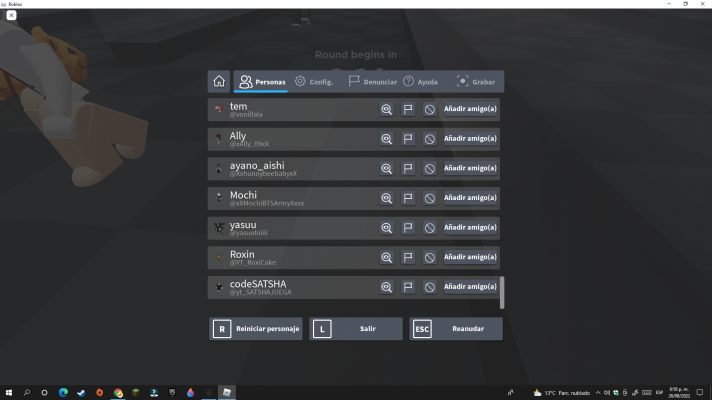Inspect avatar of ayano_aishi
This screenshot has width=712, height=400.
point(386,168)
